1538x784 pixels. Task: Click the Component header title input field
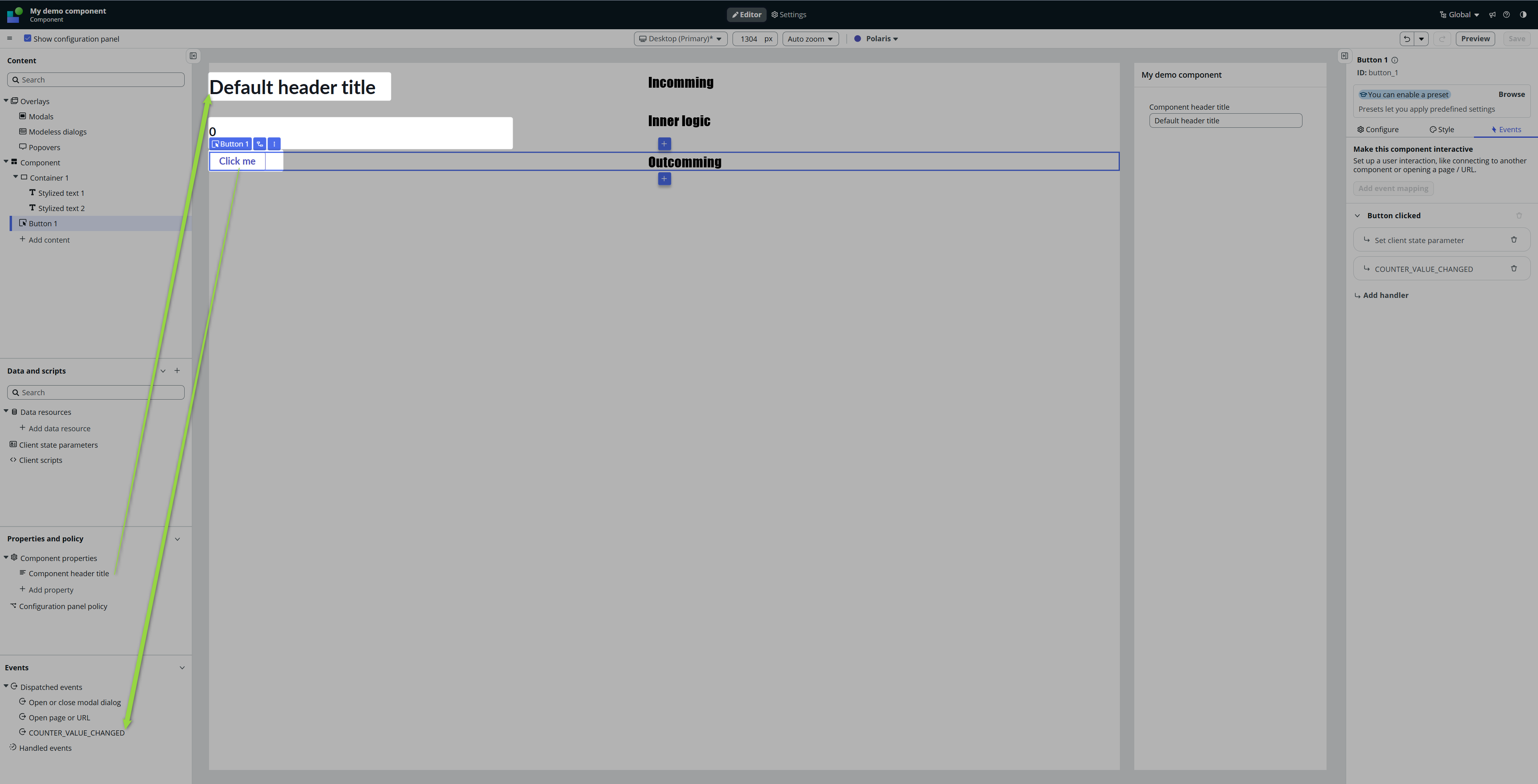click(1224, 121)
